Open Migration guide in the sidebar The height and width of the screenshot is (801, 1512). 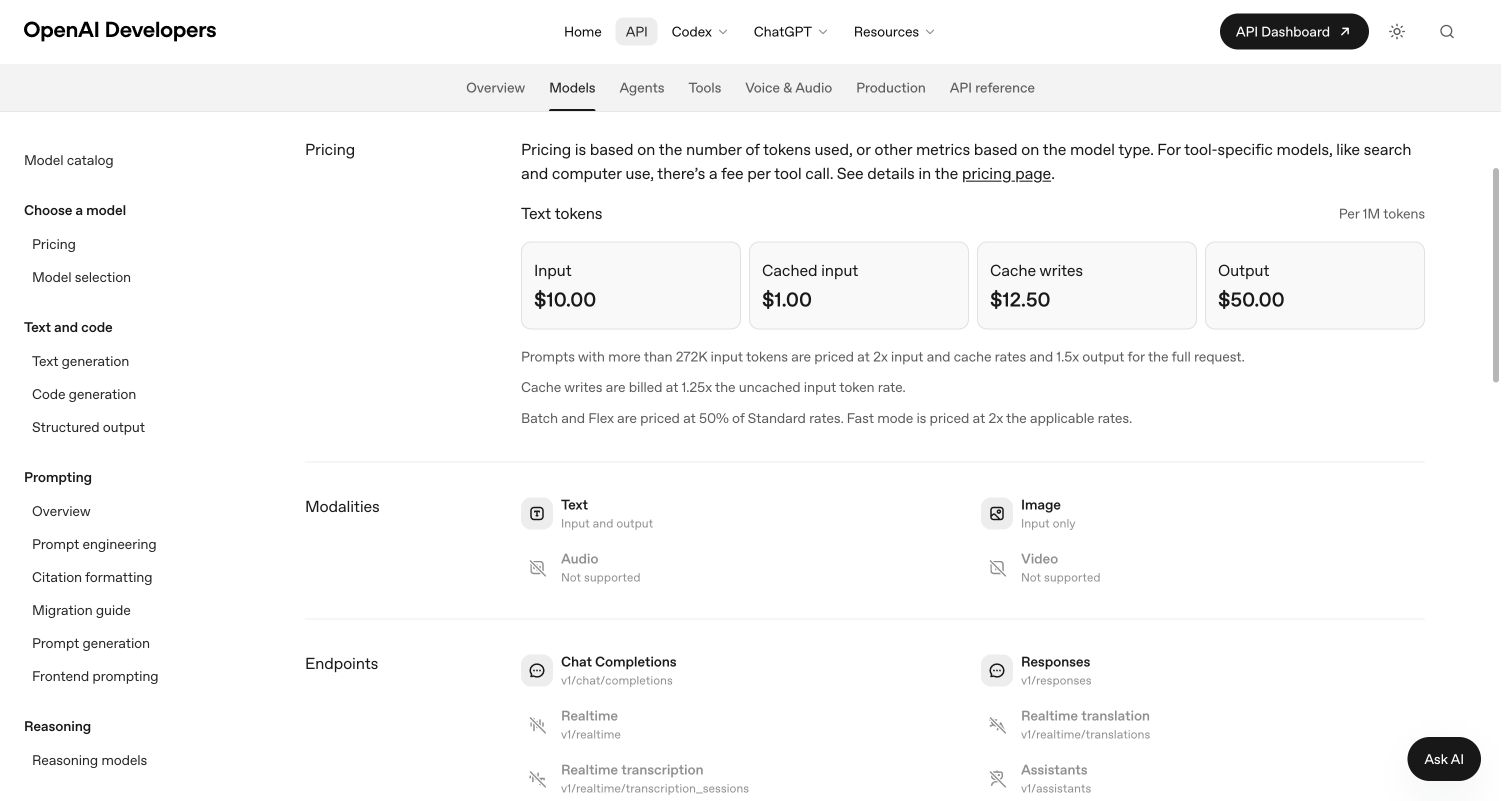click(x=81, y=610)
